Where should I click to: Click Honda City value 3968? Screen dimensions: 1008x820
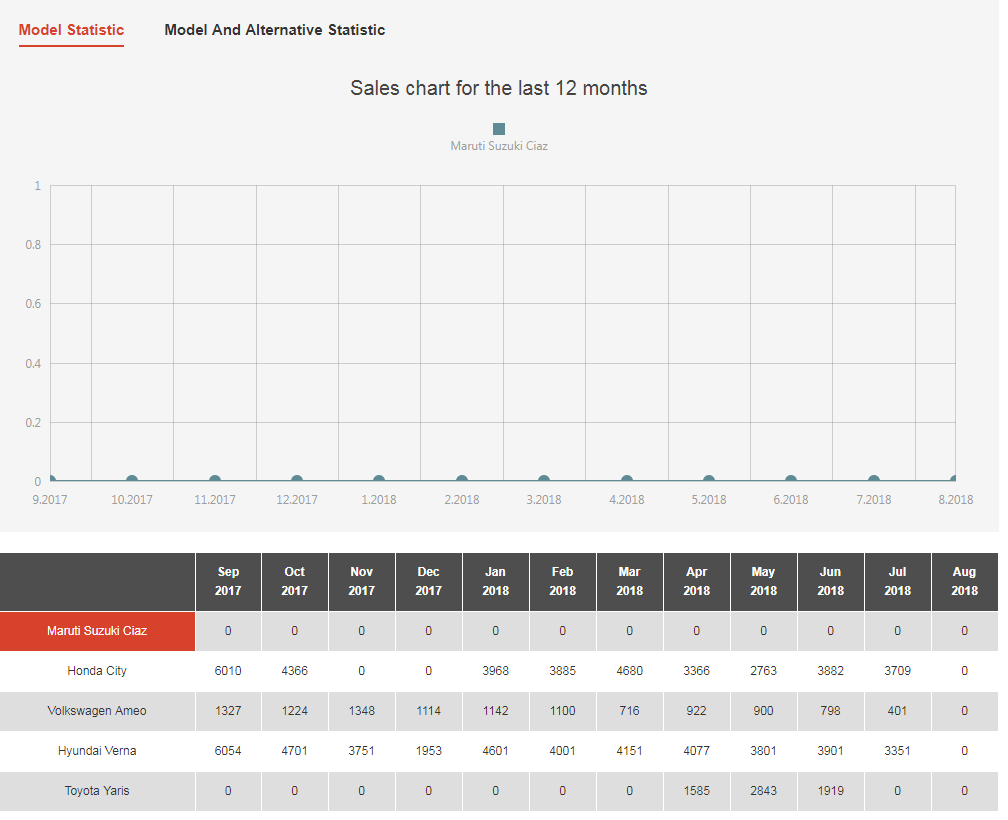click(x=496, y=671)
